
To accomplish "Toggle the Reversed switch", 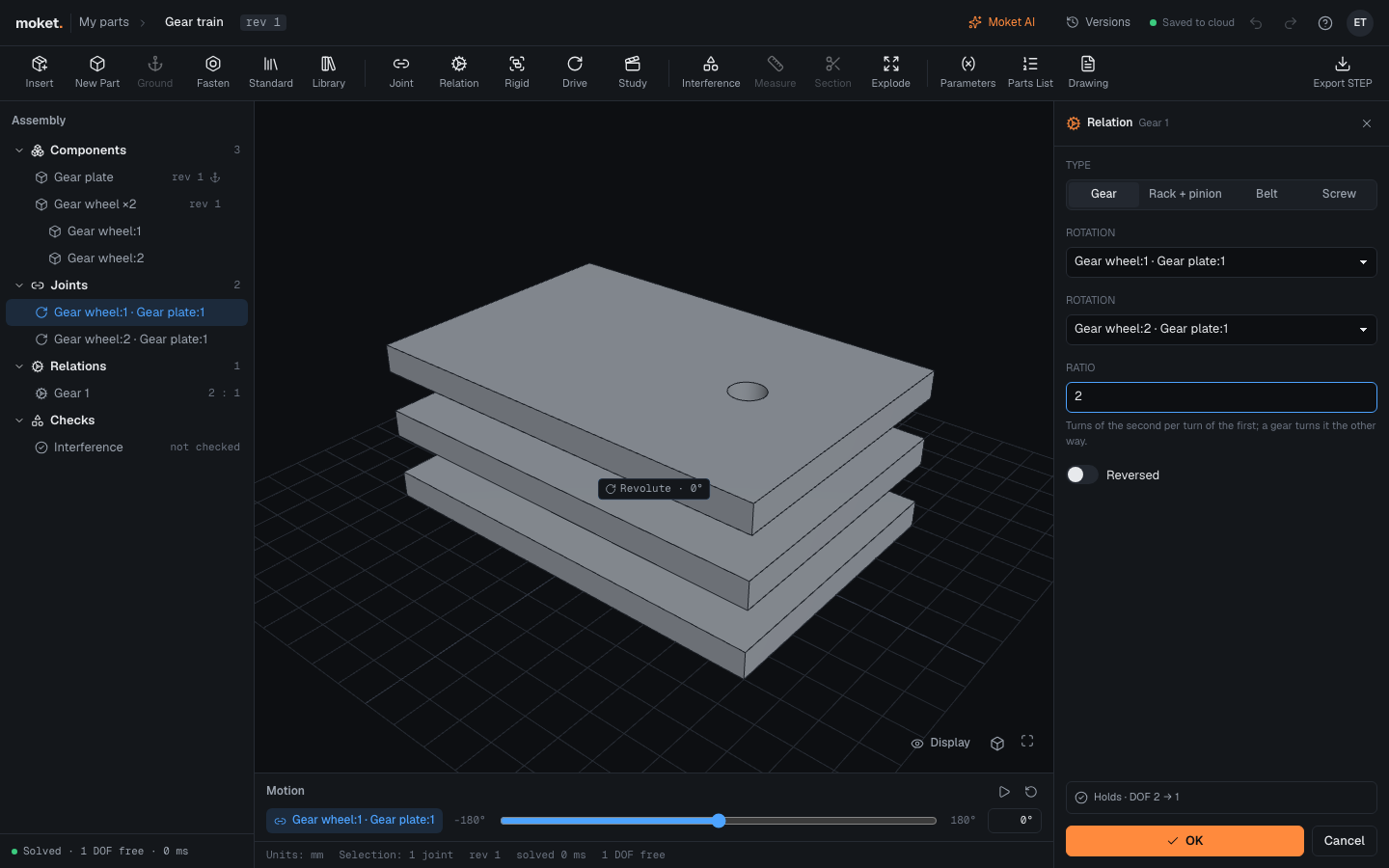I will (1081, 475).
